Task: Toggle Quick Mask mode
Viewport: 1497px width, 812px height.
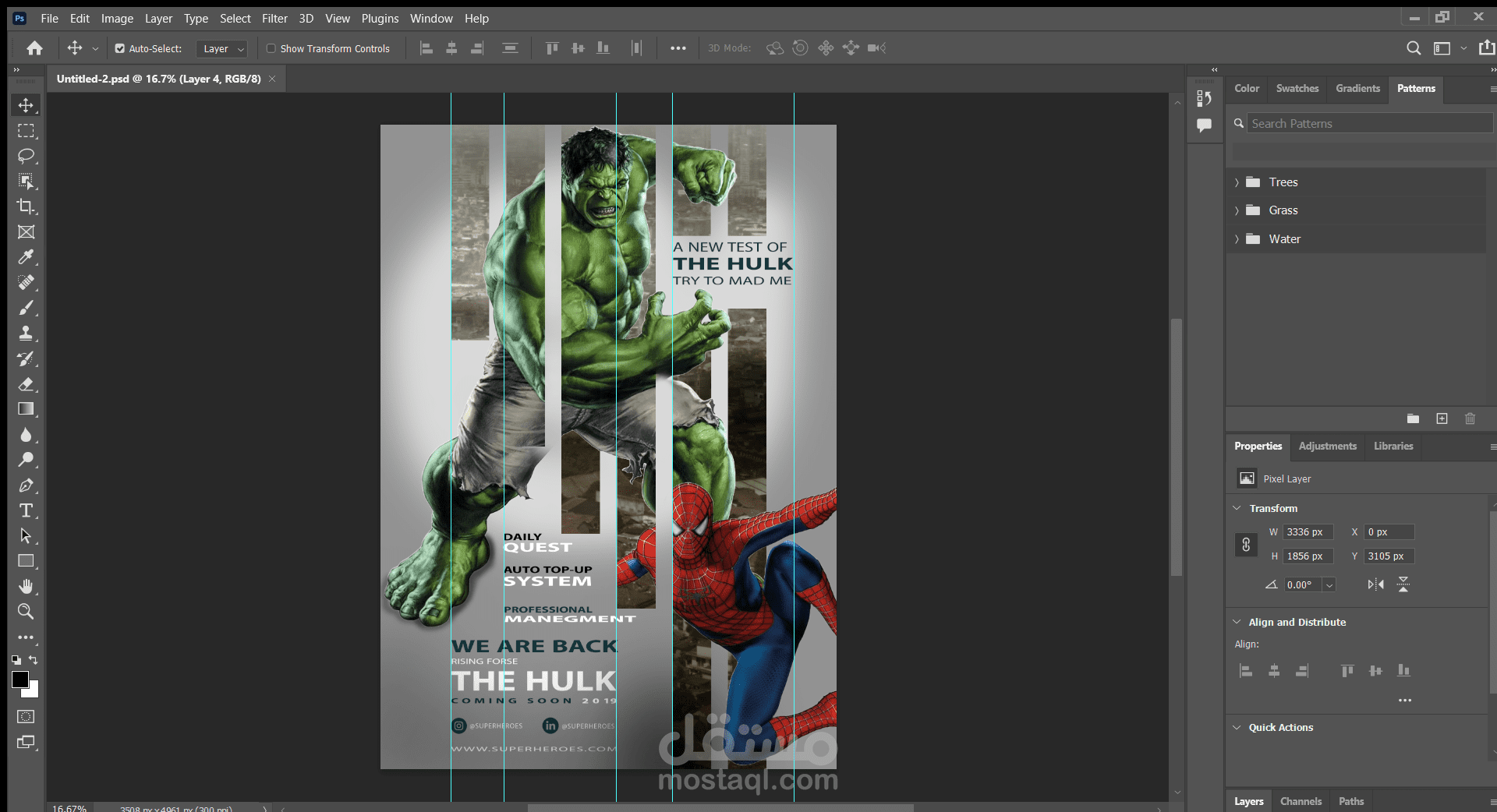Action: pos(26,716)
